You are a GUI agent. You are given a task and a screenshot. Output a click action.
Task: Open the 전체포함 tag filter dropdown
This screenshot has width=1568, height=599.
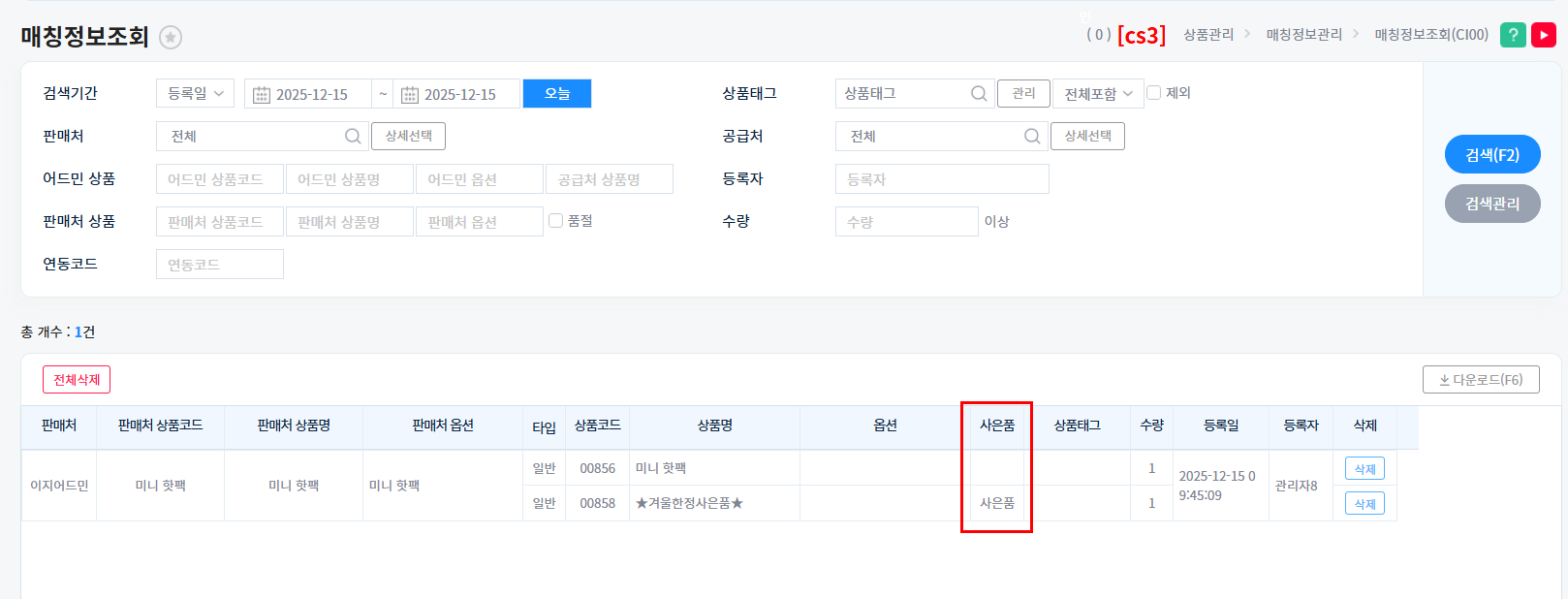click(1098, 94)
